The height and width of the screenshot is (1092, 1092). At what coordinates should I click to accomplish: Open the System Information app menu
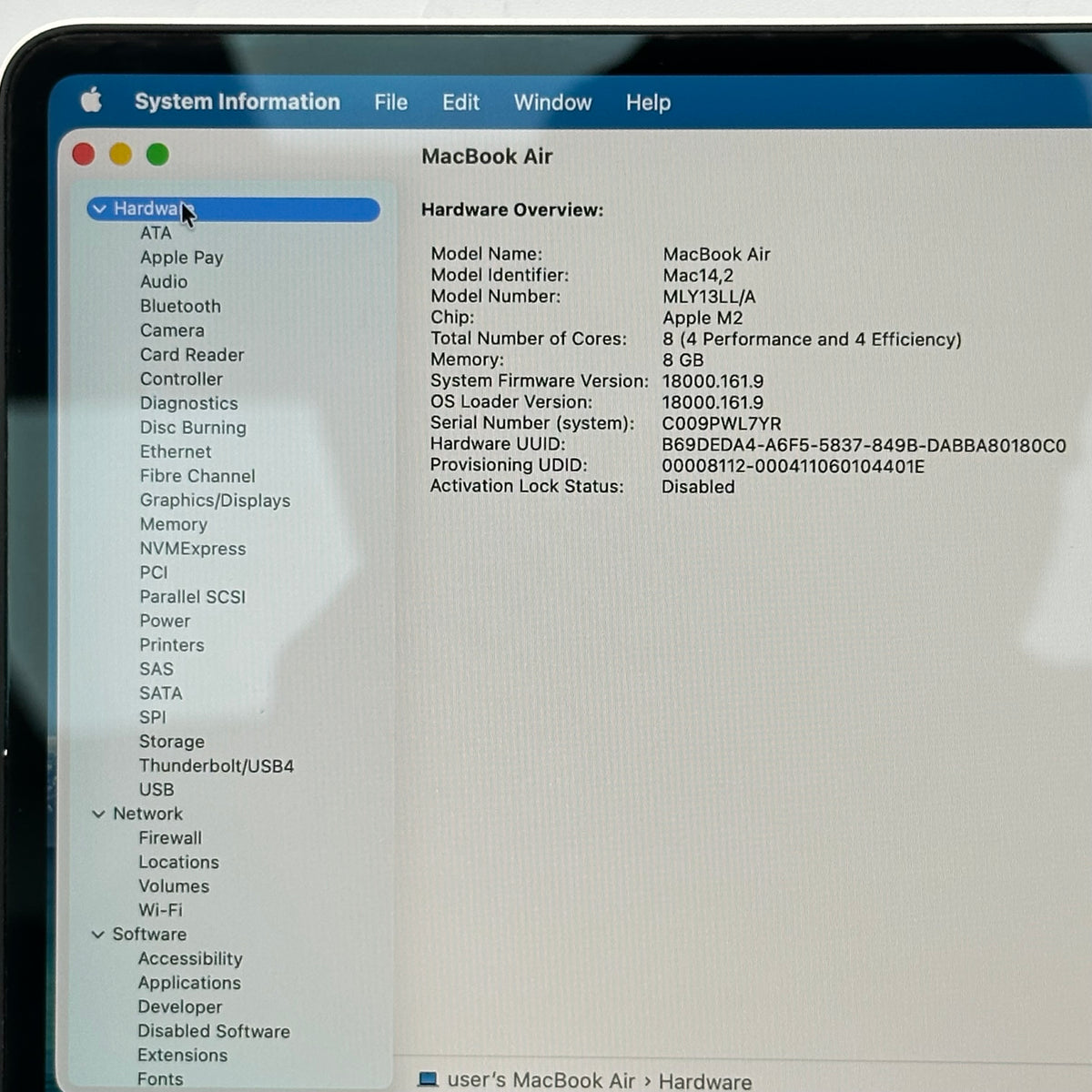(238, 102)
